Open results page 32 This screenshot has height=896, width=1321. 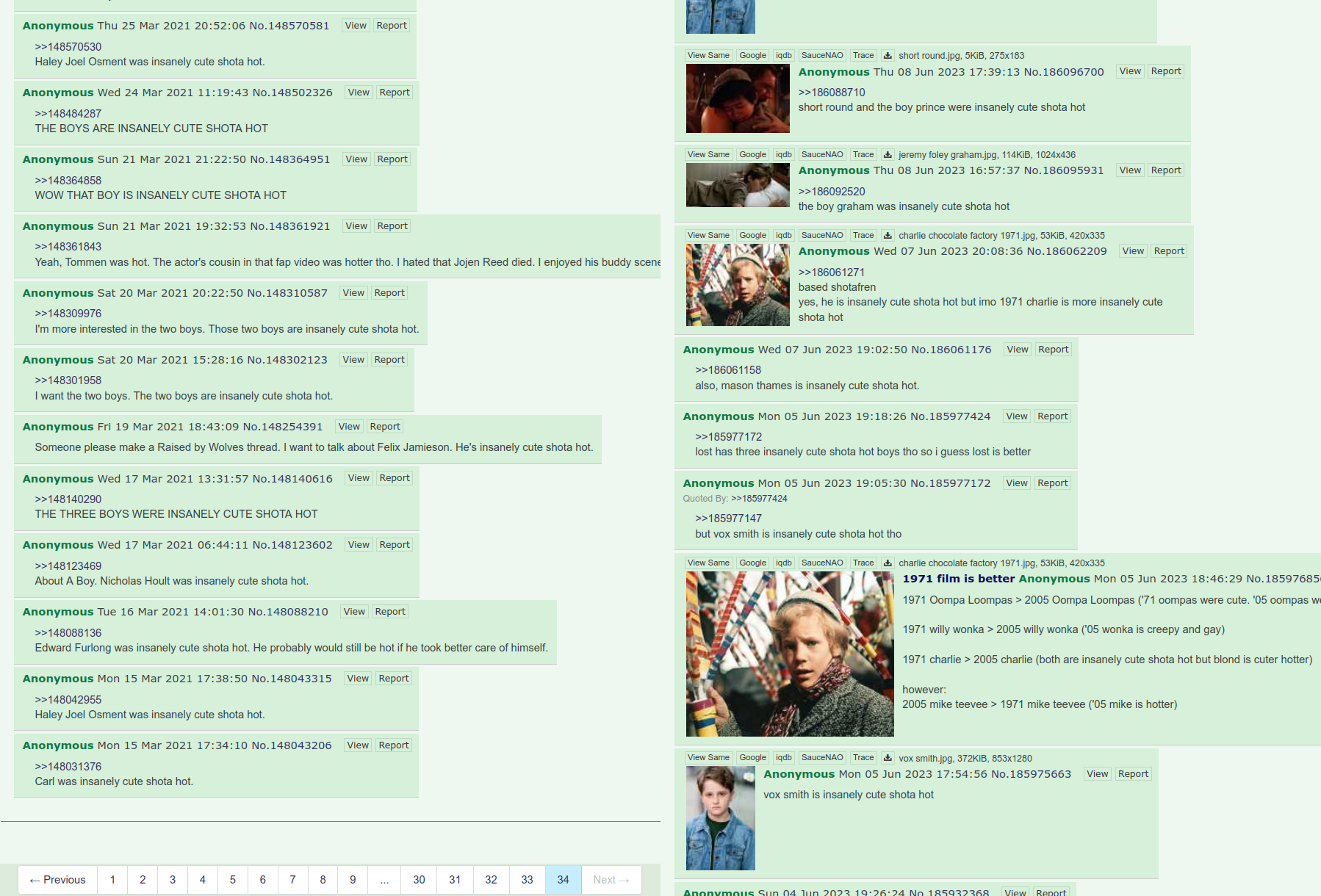(x=491, y=880)
